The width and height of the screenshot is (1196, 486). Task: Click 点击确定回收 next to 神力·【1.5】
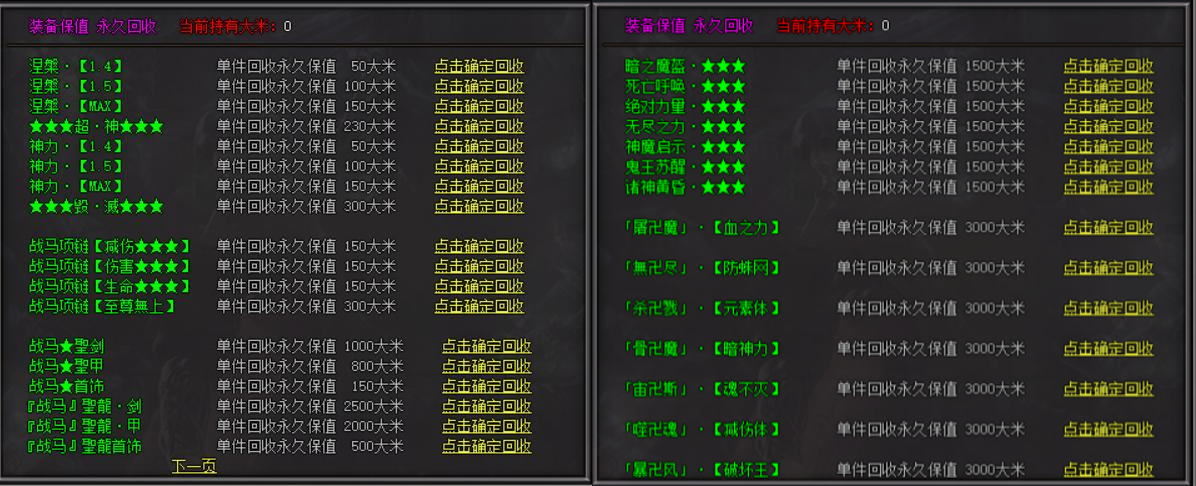478,167
